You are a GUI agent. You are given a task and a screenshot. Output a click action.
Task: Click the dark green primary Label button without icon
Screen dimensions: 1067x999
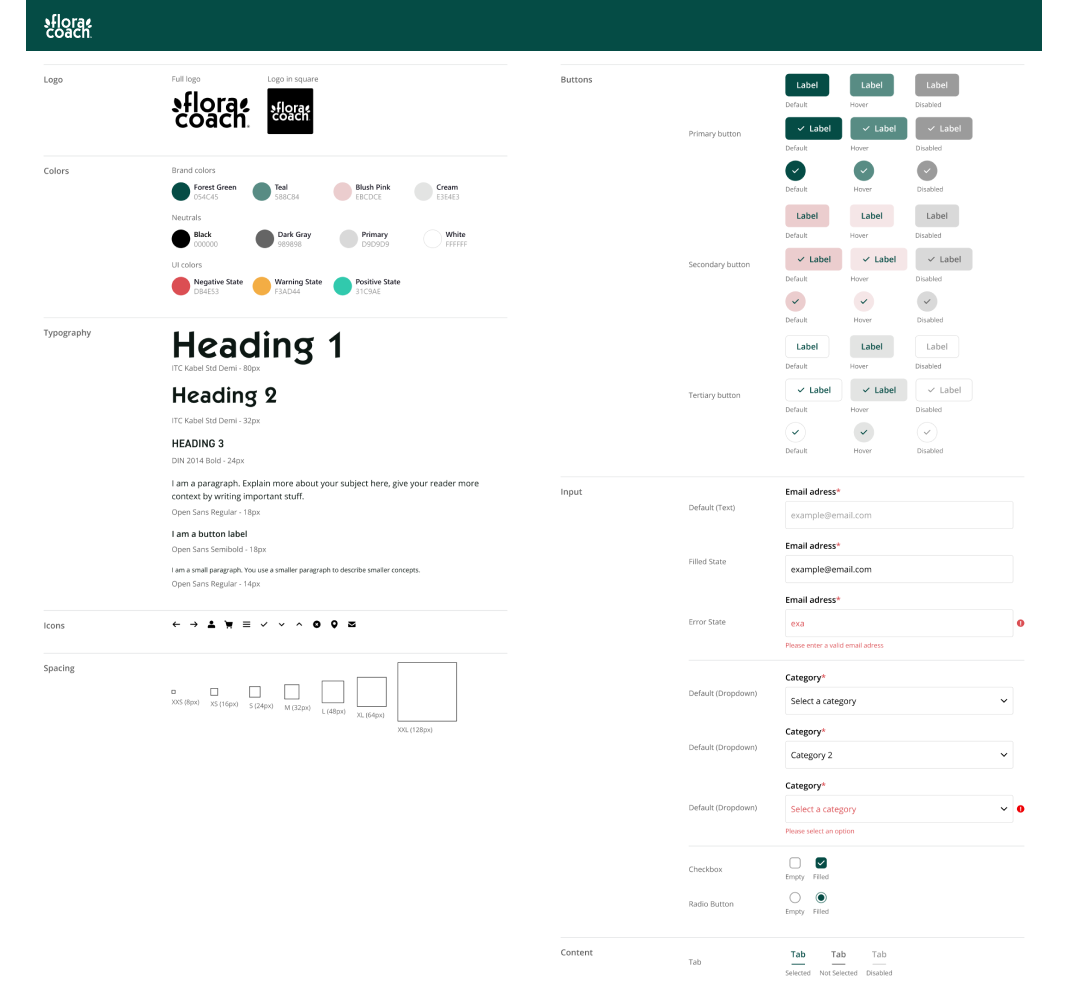pyautogui.click(x=807, y=85)
